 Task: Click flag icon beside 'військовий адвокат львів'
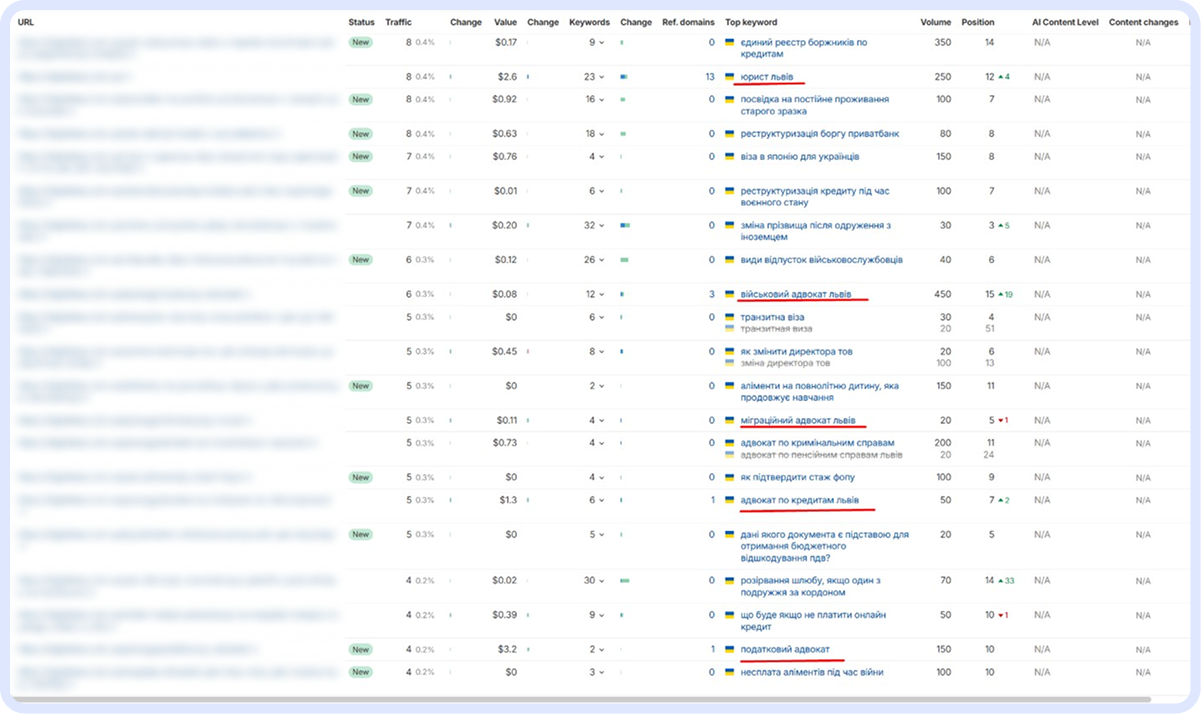[x=730, y=294]
